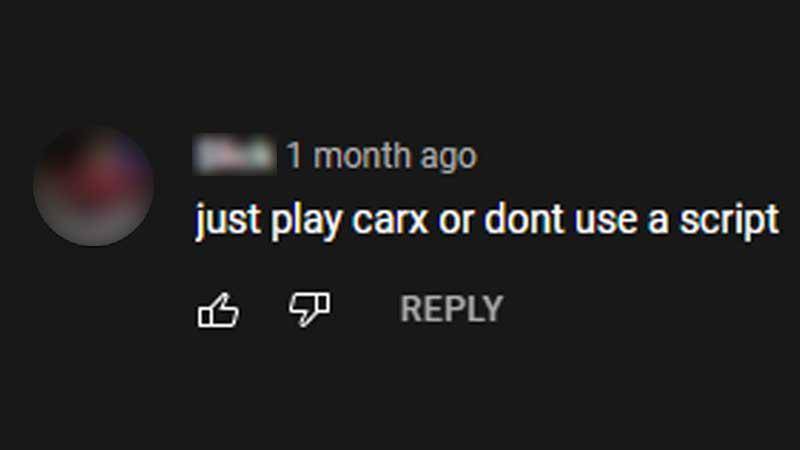Open the commenter's blurred profile avatar
Screen dimensions: 800x450
pyautogui.click(x=93, y=186)
